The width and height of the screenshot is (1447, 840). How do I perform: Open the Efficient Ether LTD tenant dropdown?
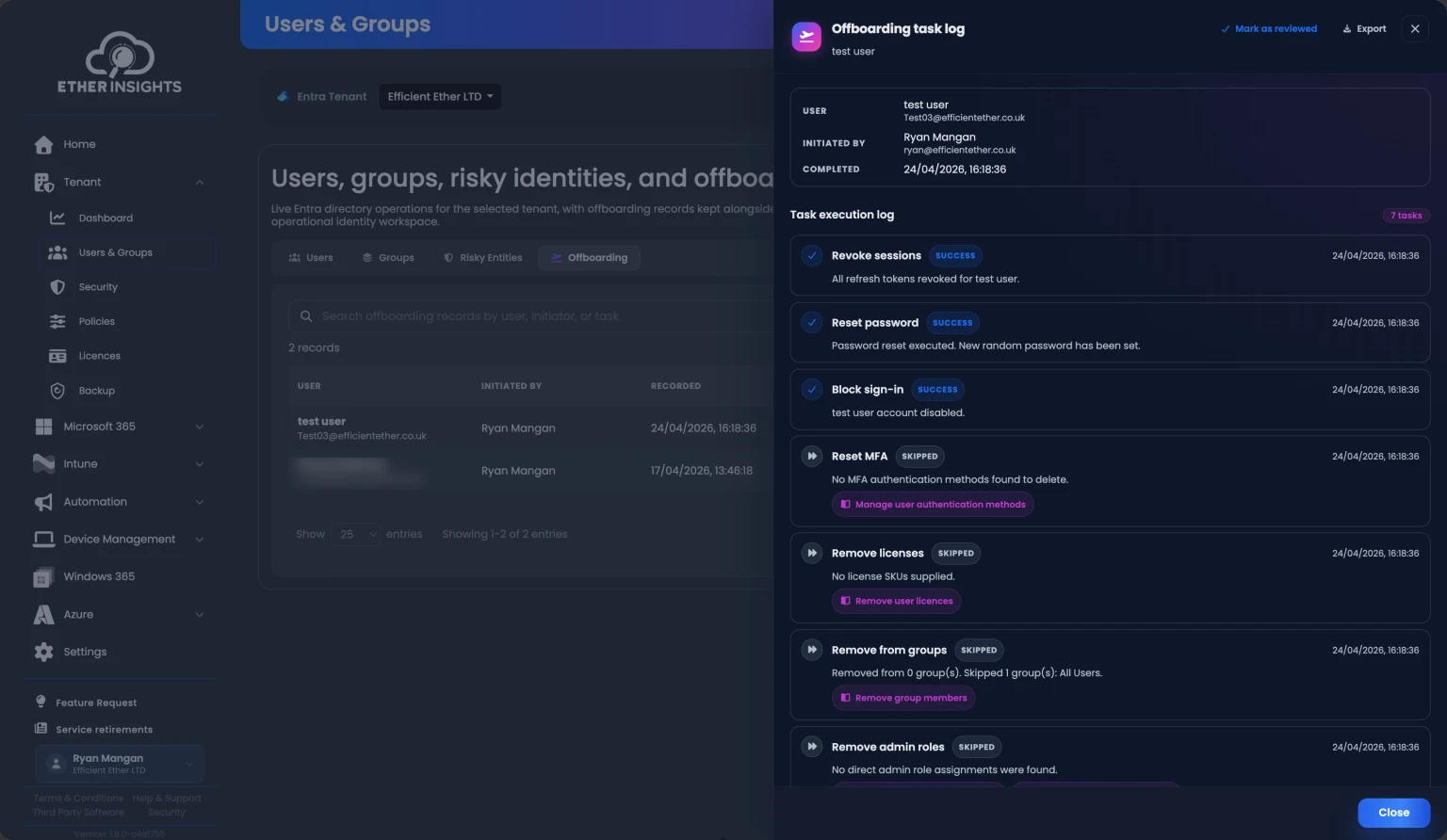440,96
